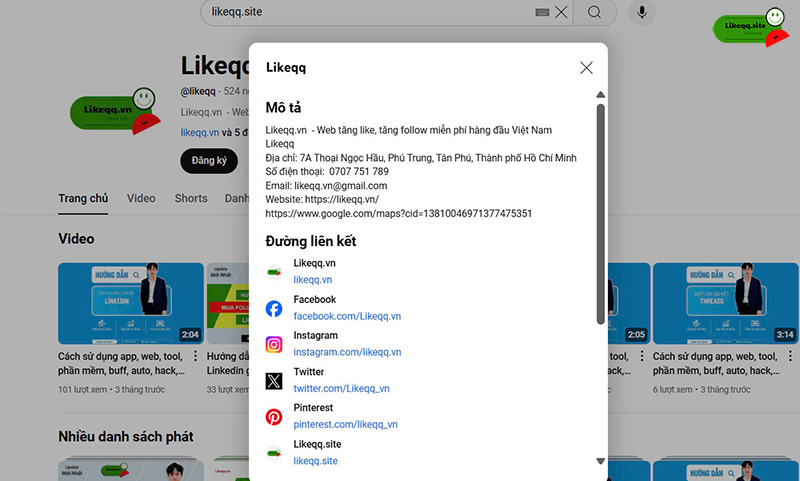Screen dimensions: 800x481
Task: Open more options for the 101 lượt xem video
Action: 195,356
